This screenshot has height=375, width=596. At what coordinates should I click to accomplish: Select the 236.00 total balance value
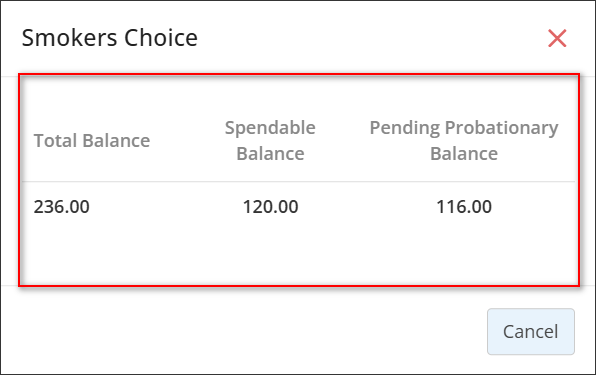click(62, 207)
